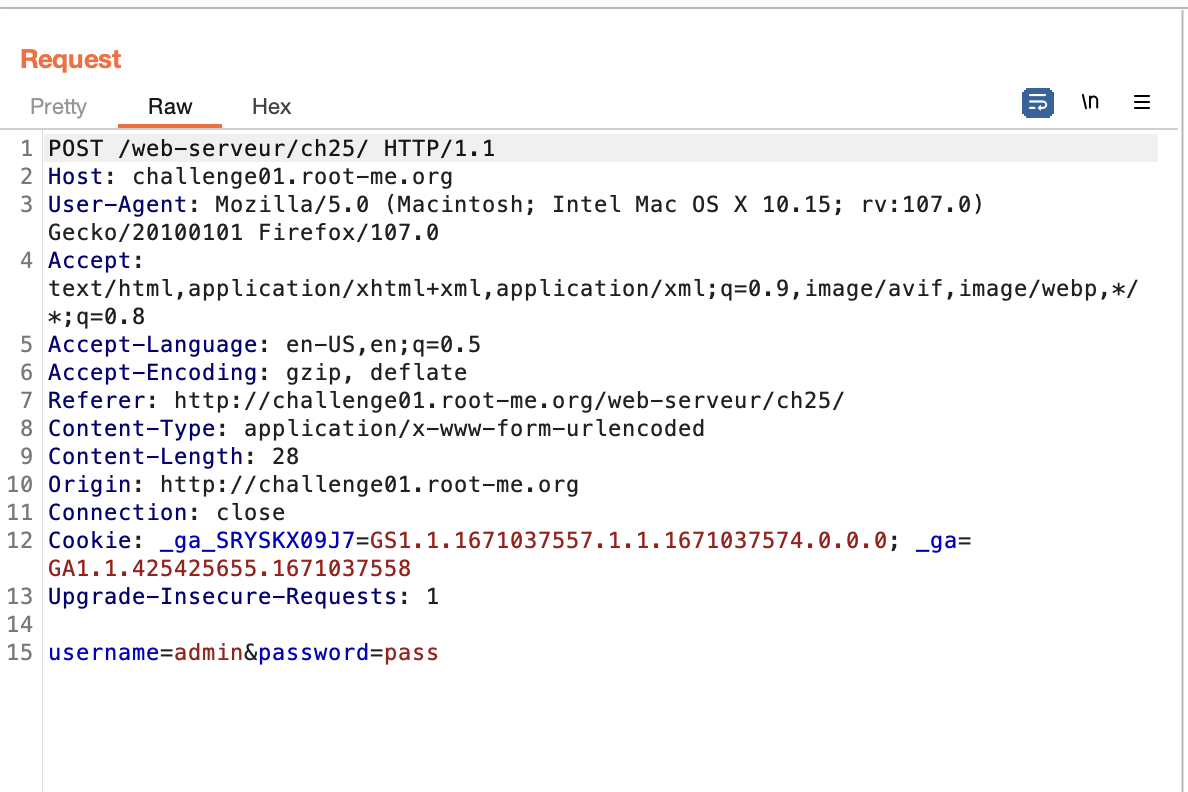Switch to the Pretty tab

58,107
